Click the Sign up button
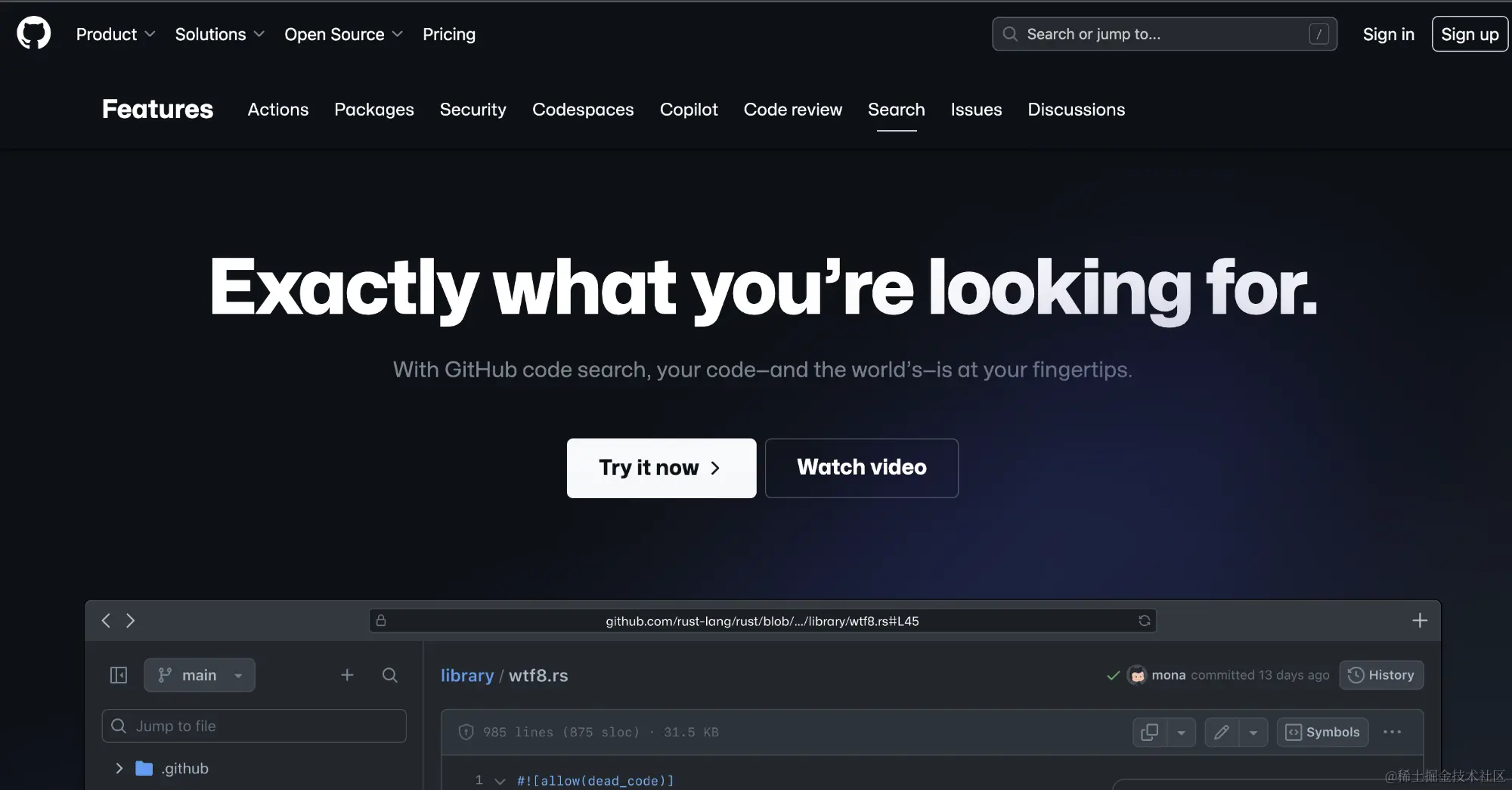This screenshot has width=1512, height=790. pos(1470,34)
